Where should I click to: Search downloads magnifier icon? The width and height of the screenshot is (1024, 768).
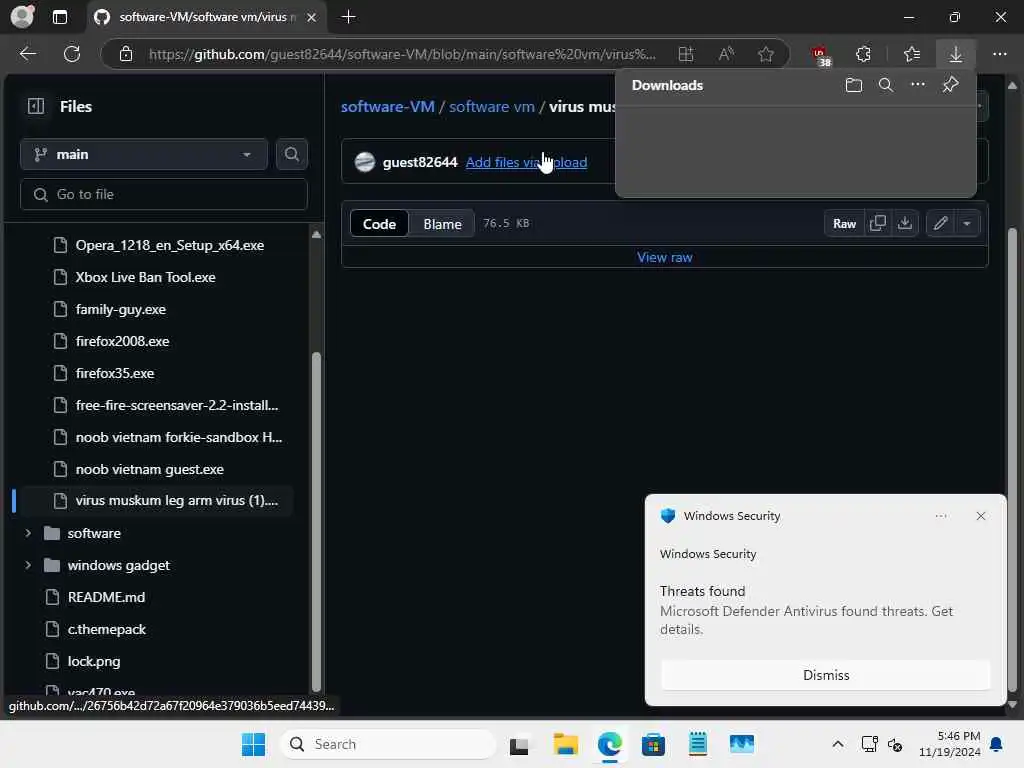[886, 85]
